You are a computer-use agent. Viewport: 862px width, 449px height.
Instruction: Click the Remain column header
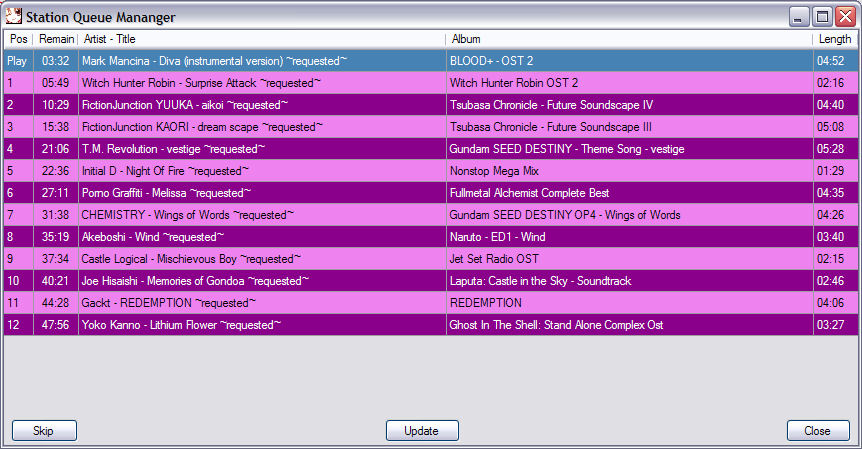55,39
